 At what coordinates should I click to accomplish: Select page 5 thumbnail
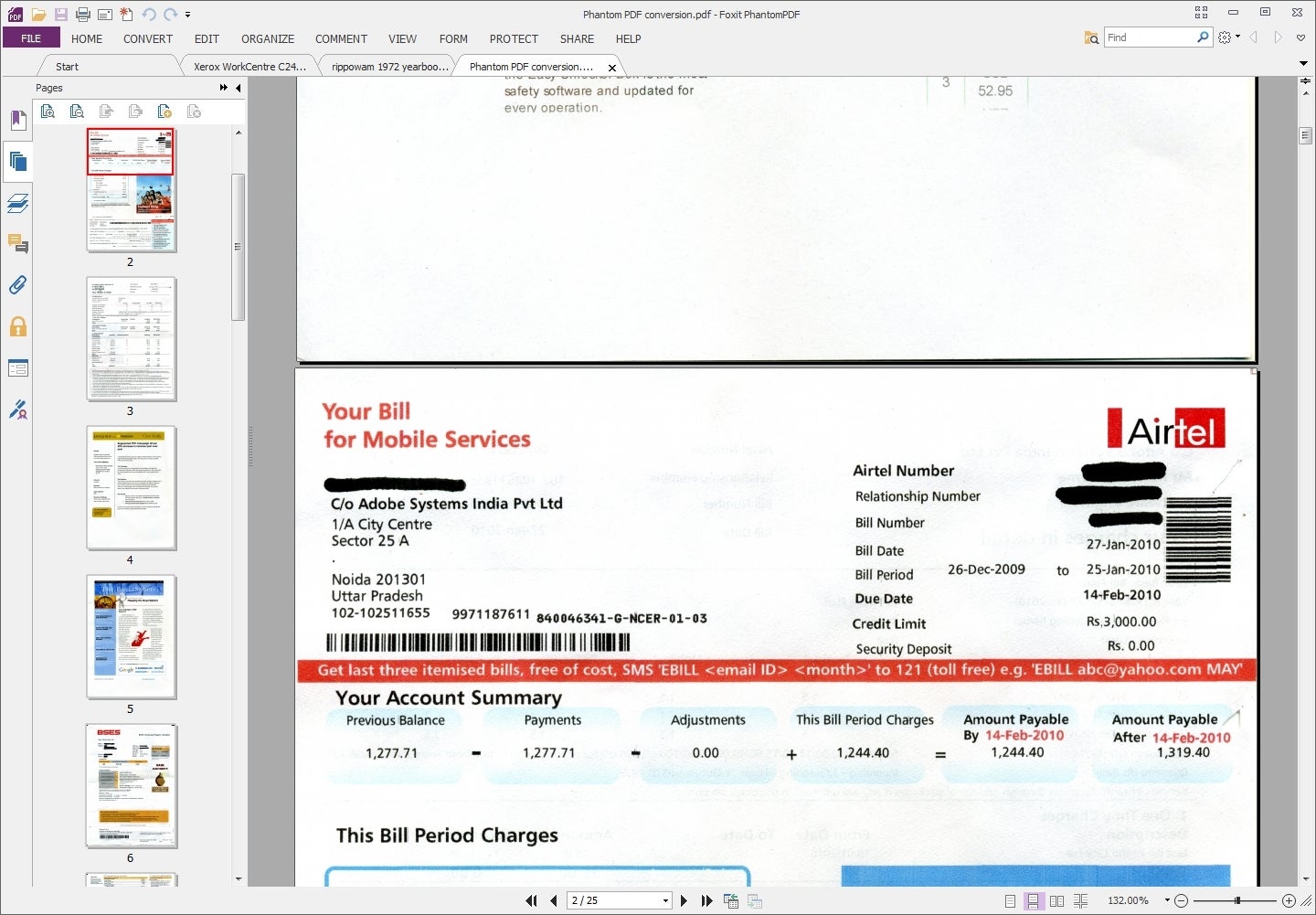point(131,637)
